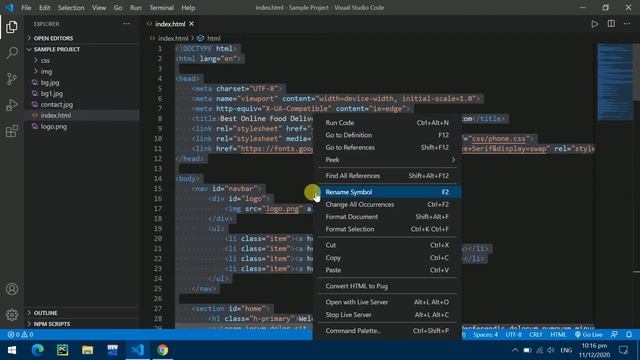The image size is (640, 360).
Task: Open the Extensions view
Action: tap(12, 131)
